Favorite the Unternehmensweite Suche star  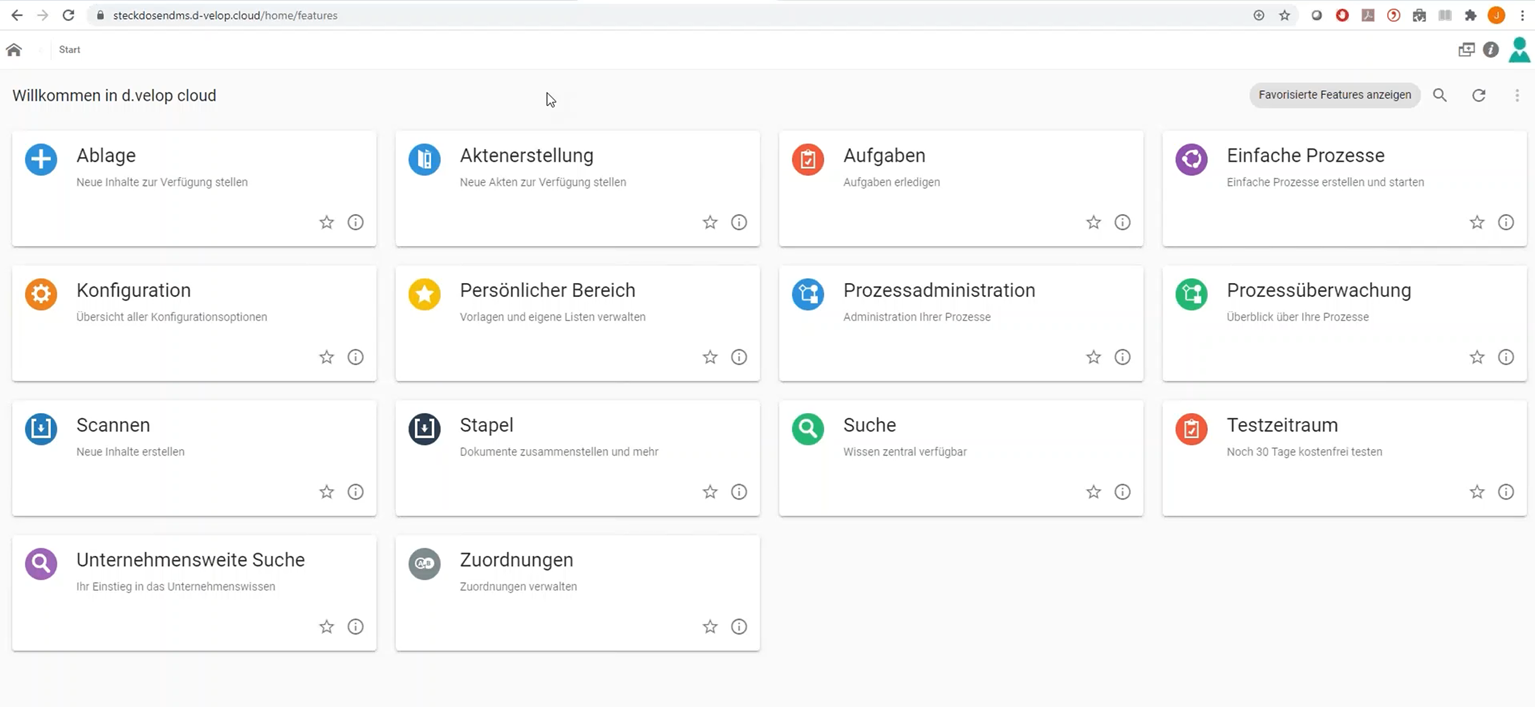[326, 627]
